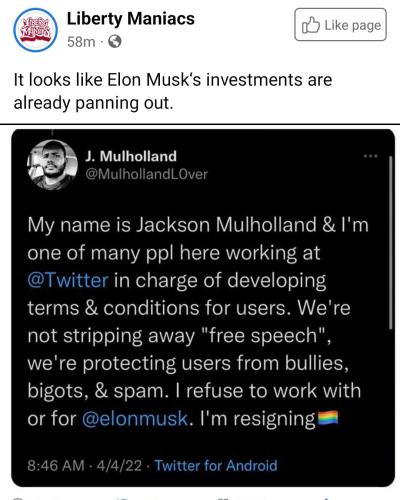Click the J. Mulholland display name

(131, 156)
